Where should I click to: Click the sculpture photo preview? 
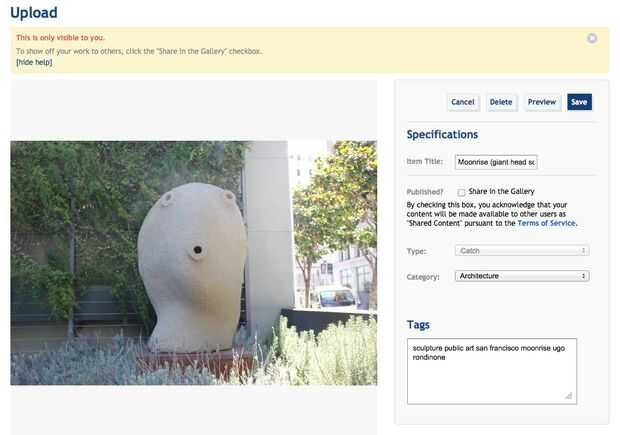[x=194, y=263]
